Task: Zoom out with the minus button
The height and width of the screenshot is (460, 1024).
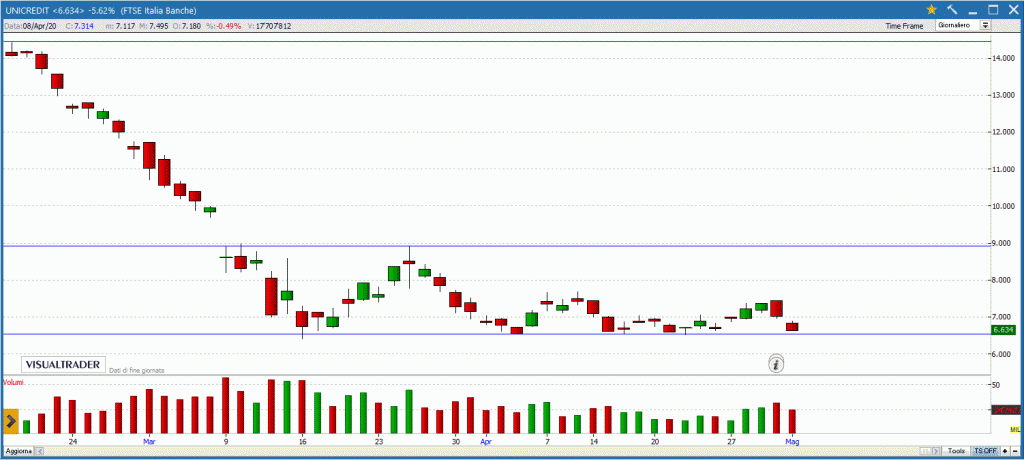Action: click(x=1015, y=452)
